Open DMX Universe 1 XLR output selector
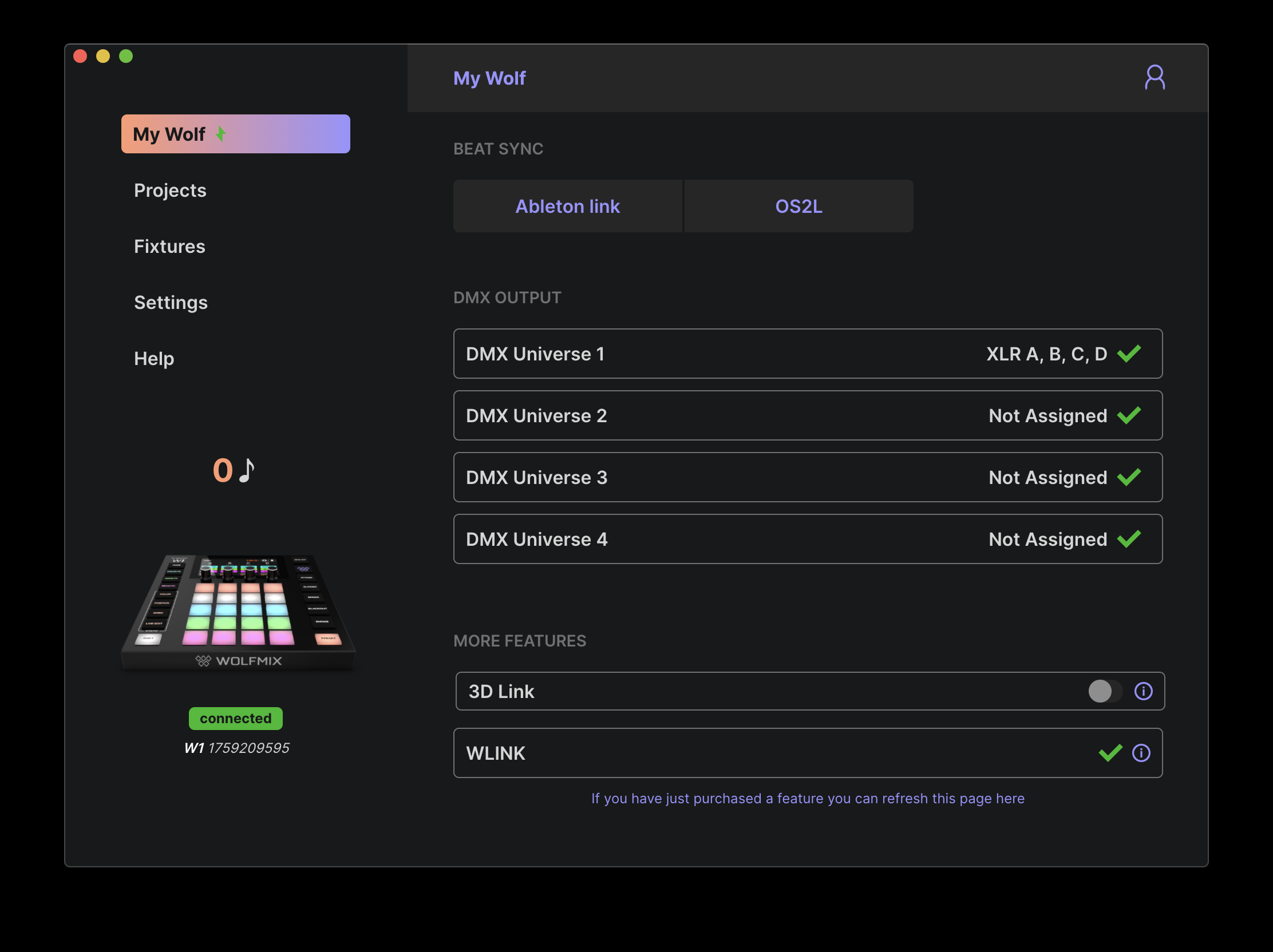This screenshot has height=952, width=1273. 1046,354
